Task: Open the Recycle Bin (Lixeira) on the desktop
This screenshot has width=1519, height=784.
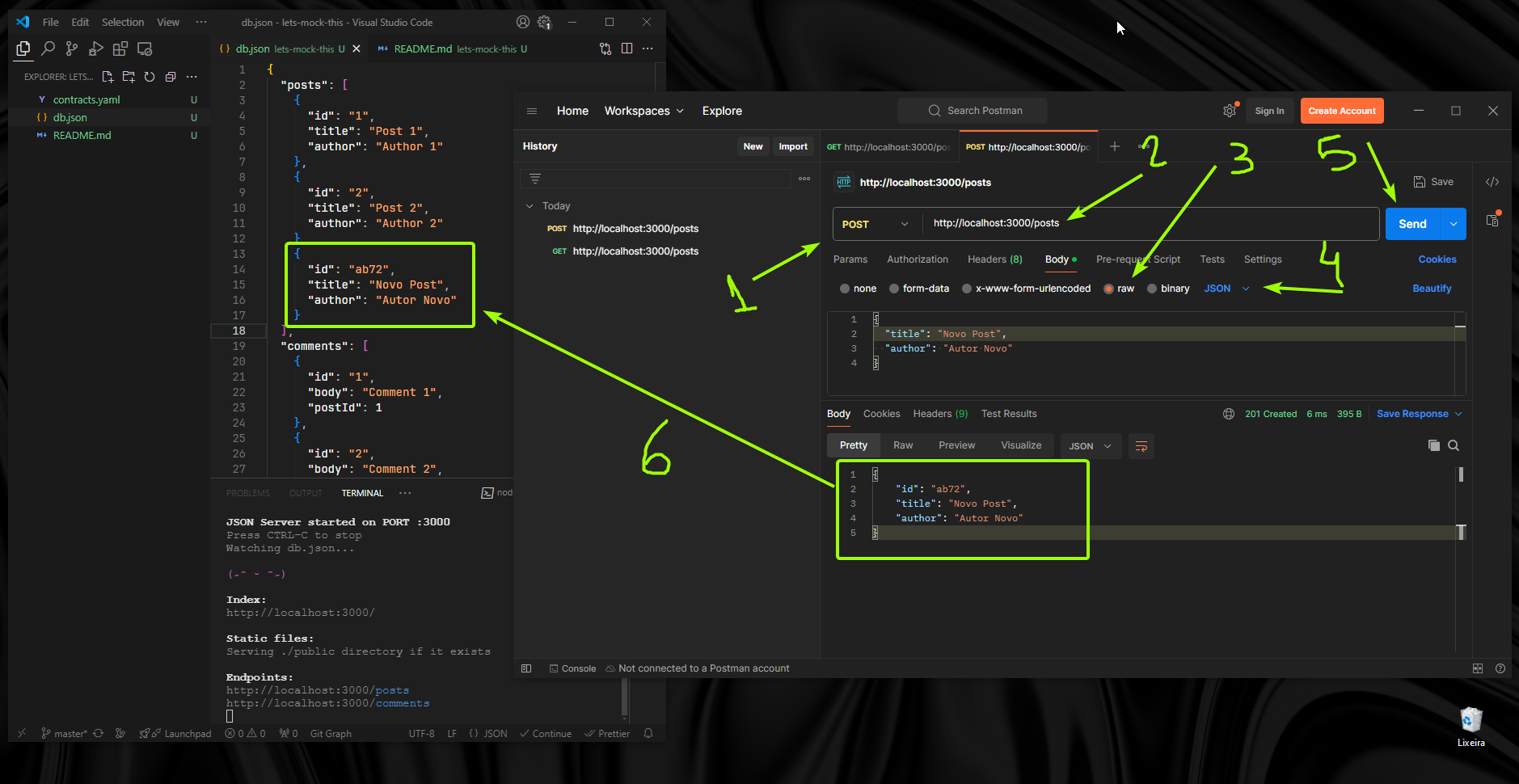Action: [1471, 726]
